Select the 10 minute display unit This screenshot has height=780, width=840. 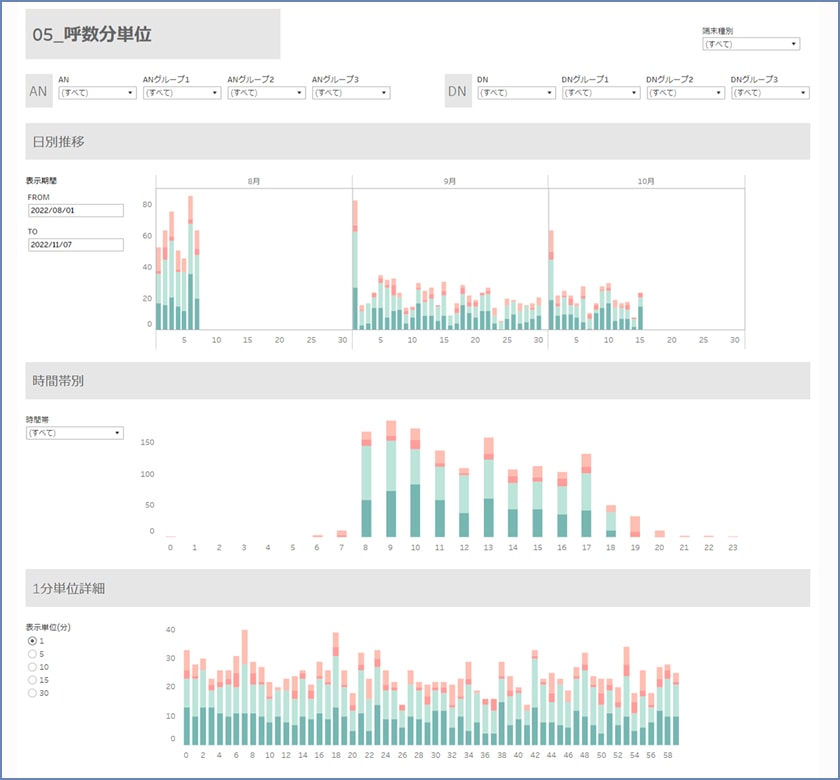coord(32,667)
